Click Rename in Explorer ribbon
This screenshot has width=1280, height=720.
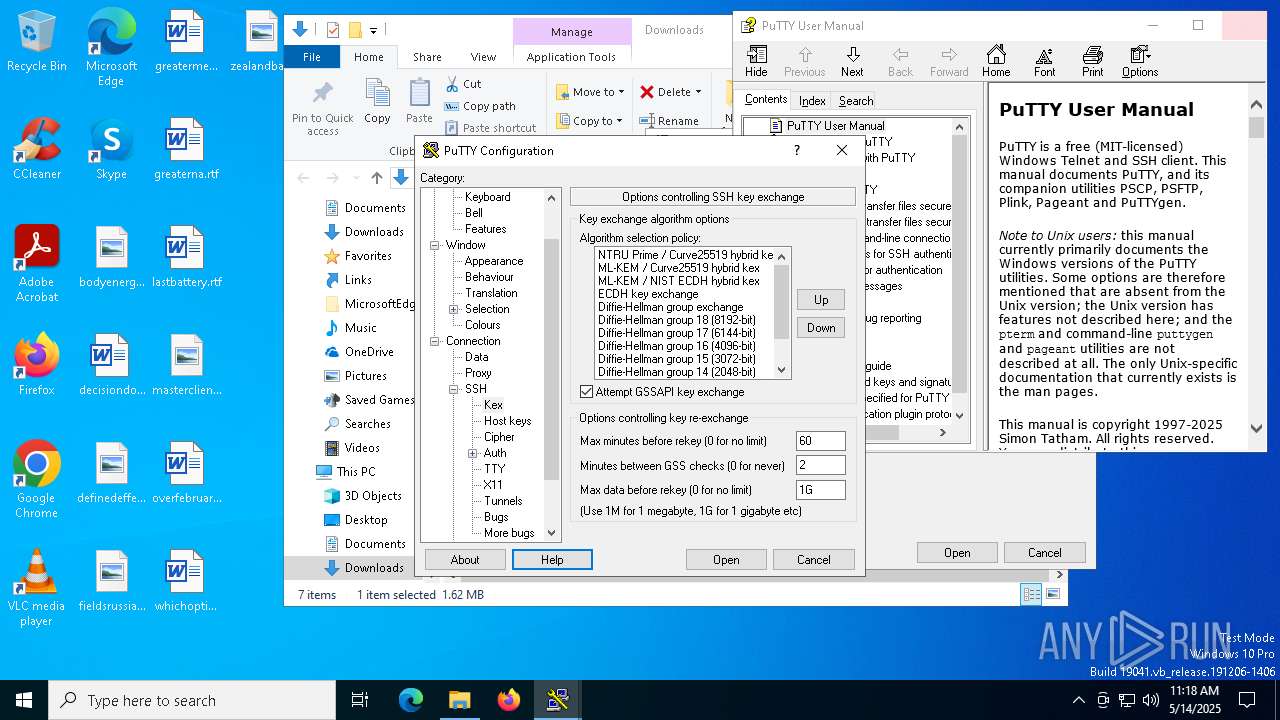point(672,121)
